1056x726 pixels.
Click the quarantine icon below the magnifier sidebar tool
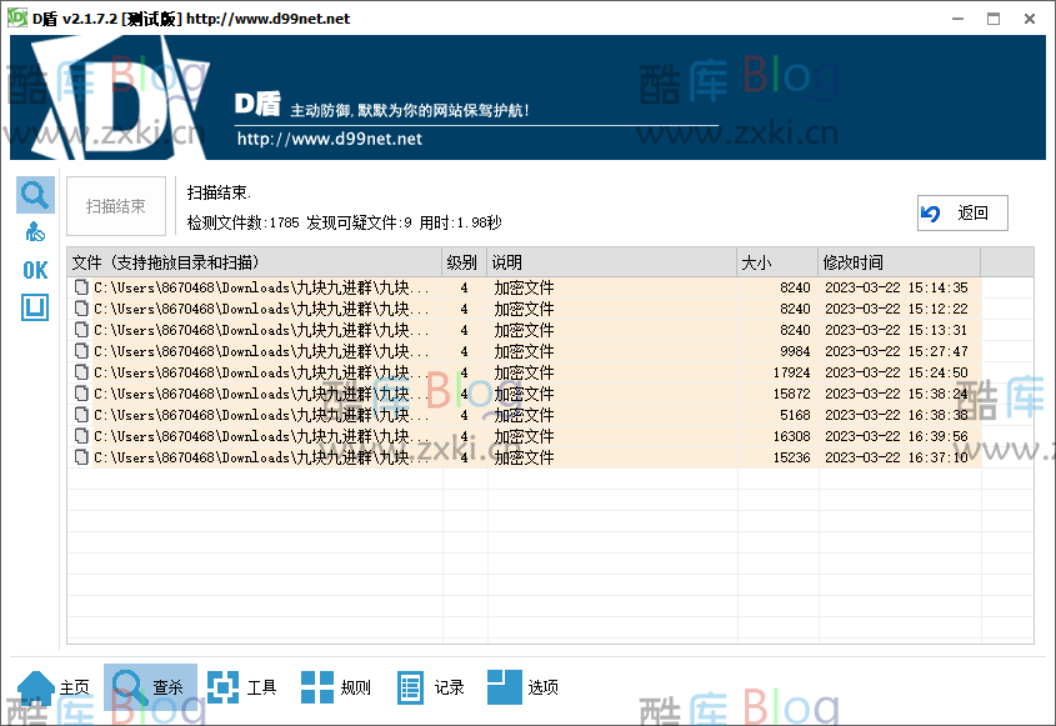[x=35, y=231]
